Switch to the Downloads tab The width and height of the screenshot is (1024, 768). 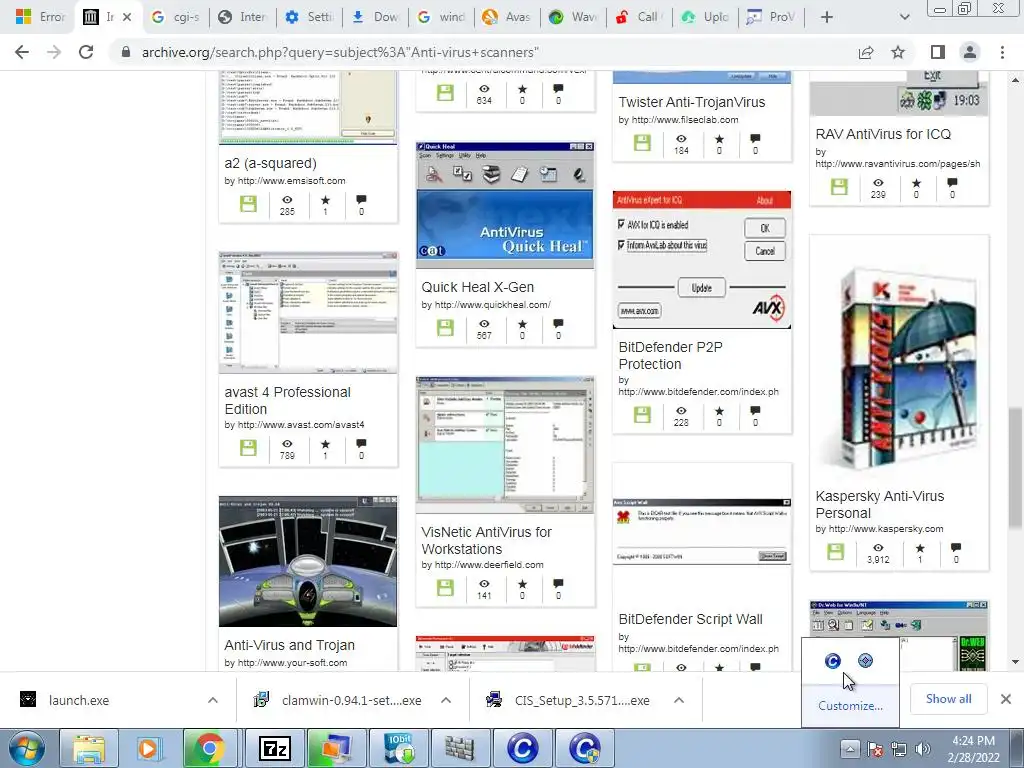(375, 17)
